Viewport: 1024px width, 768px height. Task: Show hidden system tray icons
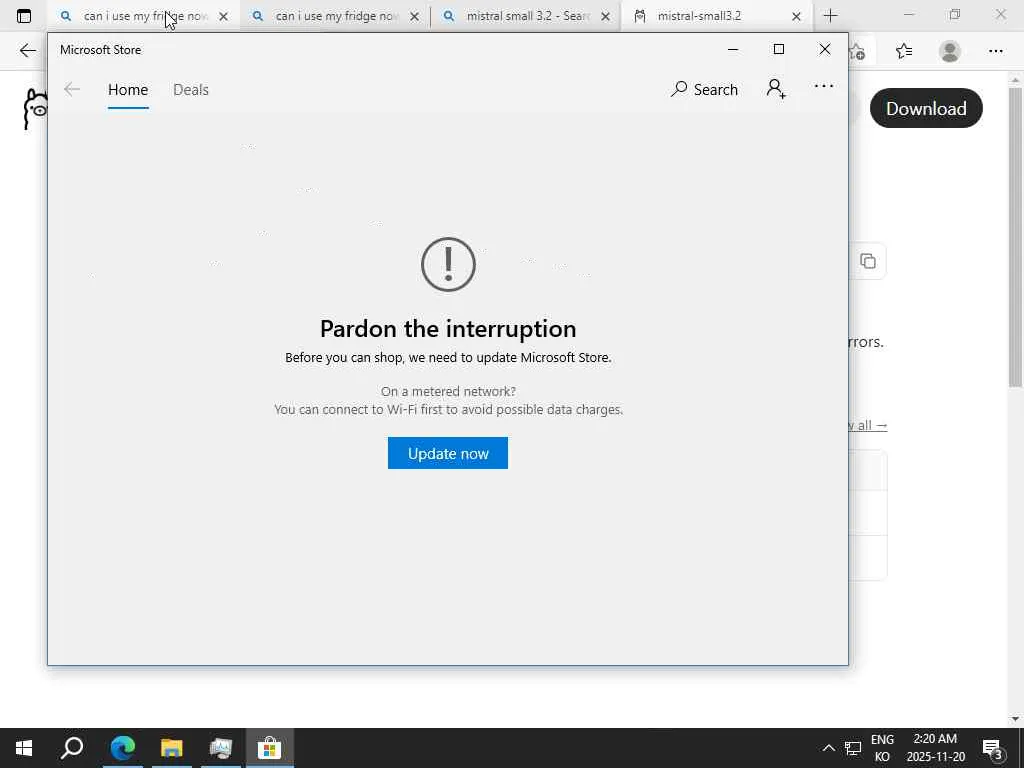tap(828, 748)
